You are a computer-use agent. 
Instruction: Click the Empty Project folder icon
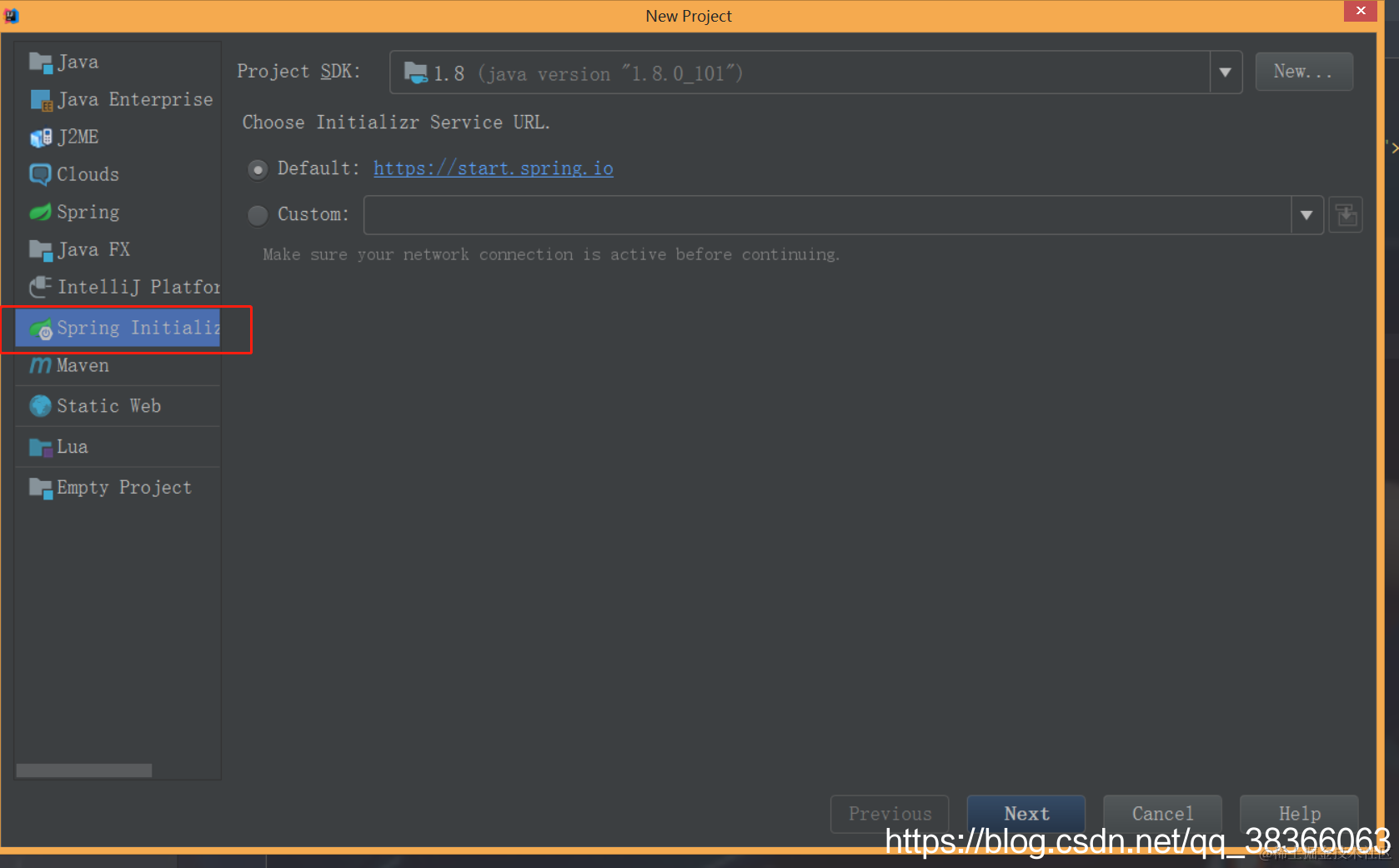point(41,488)
